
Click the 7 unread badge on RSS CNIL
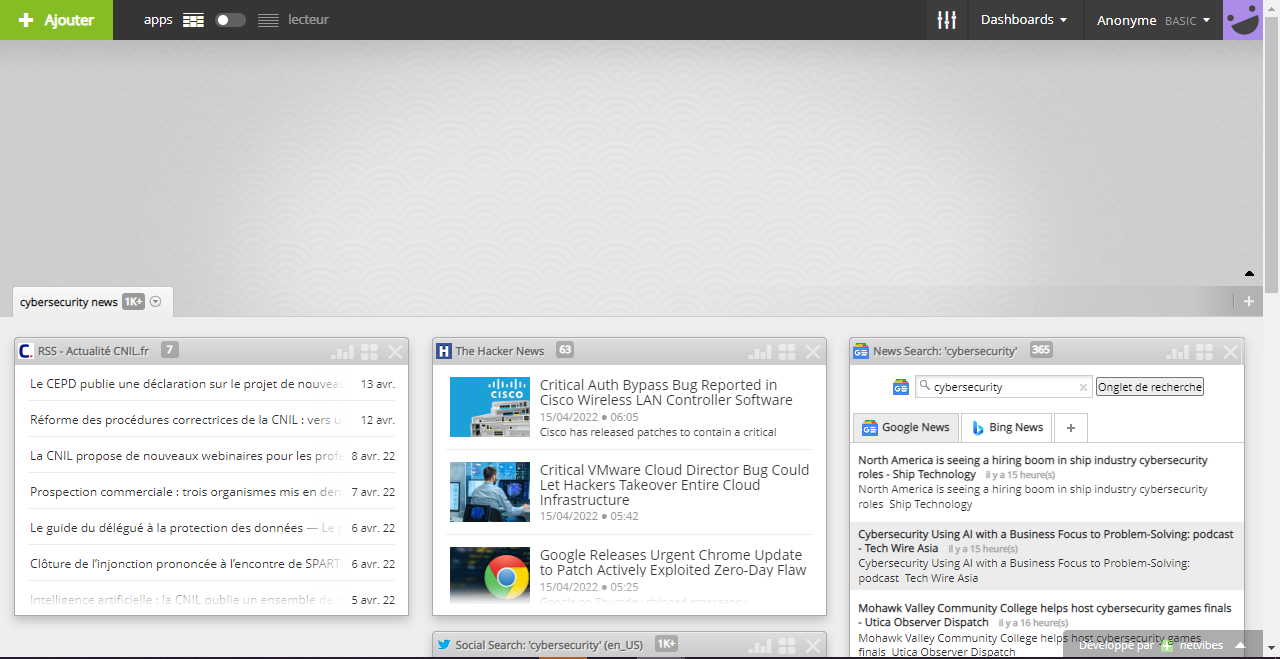[x=170, y=350]
